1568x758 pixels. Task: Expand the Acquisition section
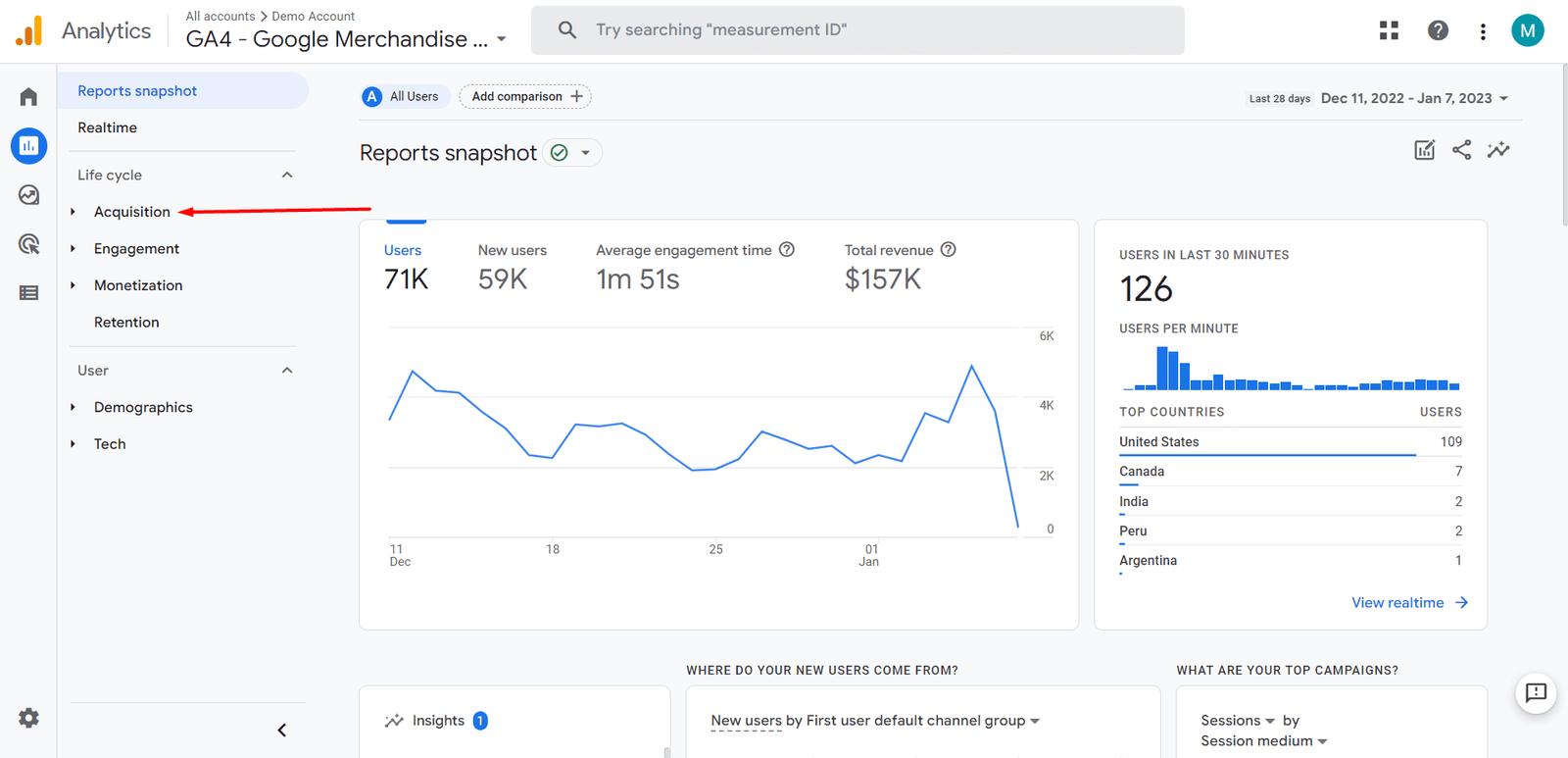click(x=131, y=212)
